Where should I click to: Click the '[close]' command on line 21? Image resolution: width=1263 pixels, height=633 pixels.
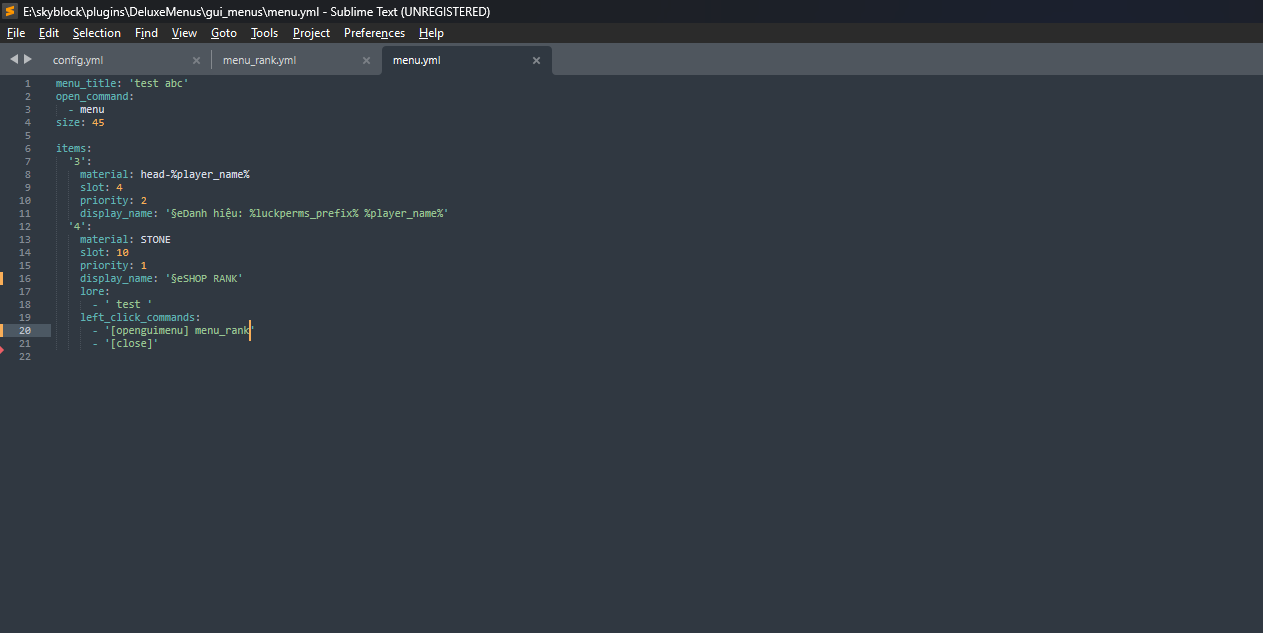(131, 343)
